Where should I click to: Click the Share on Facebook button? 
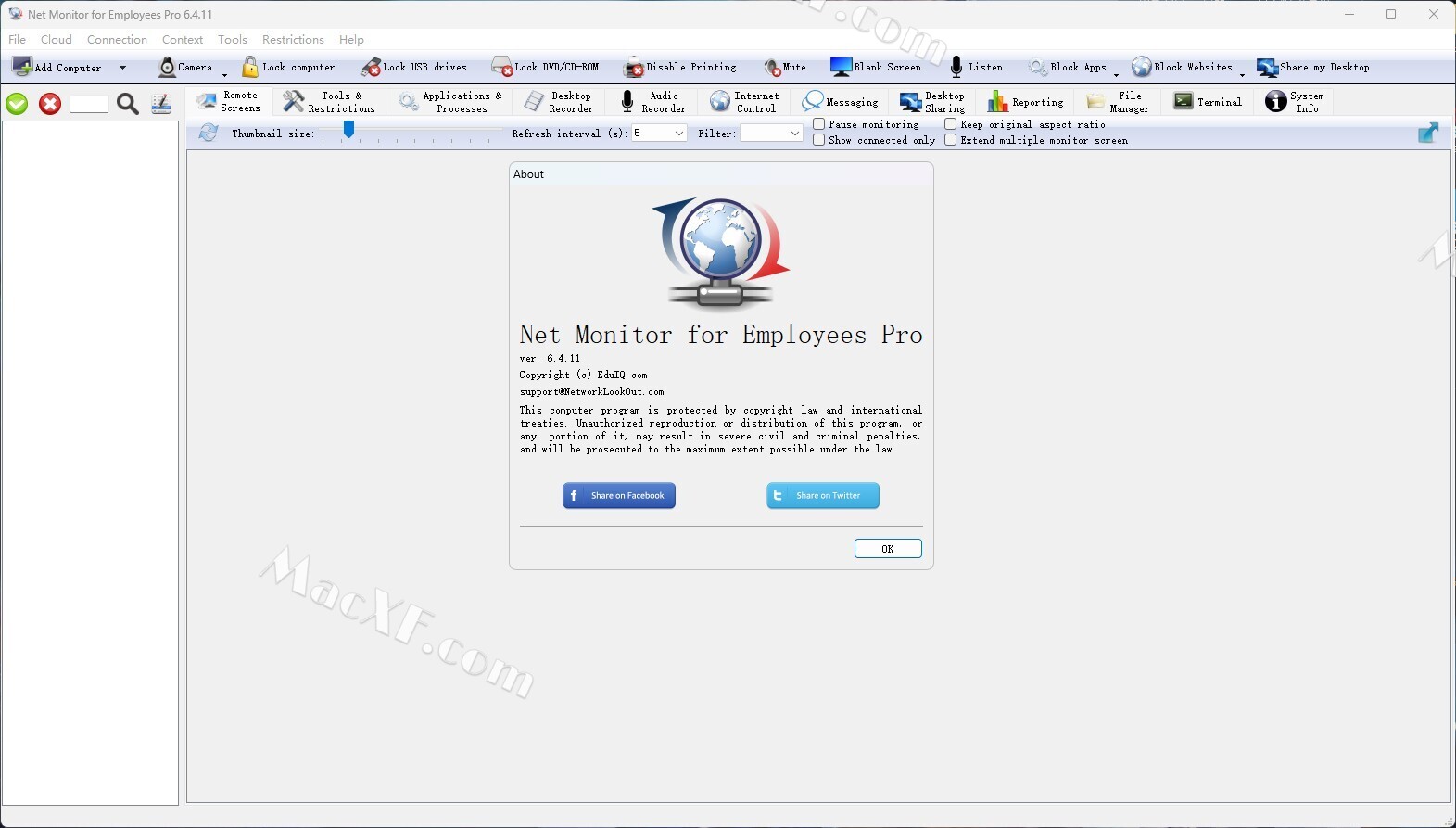pos(619,496)
